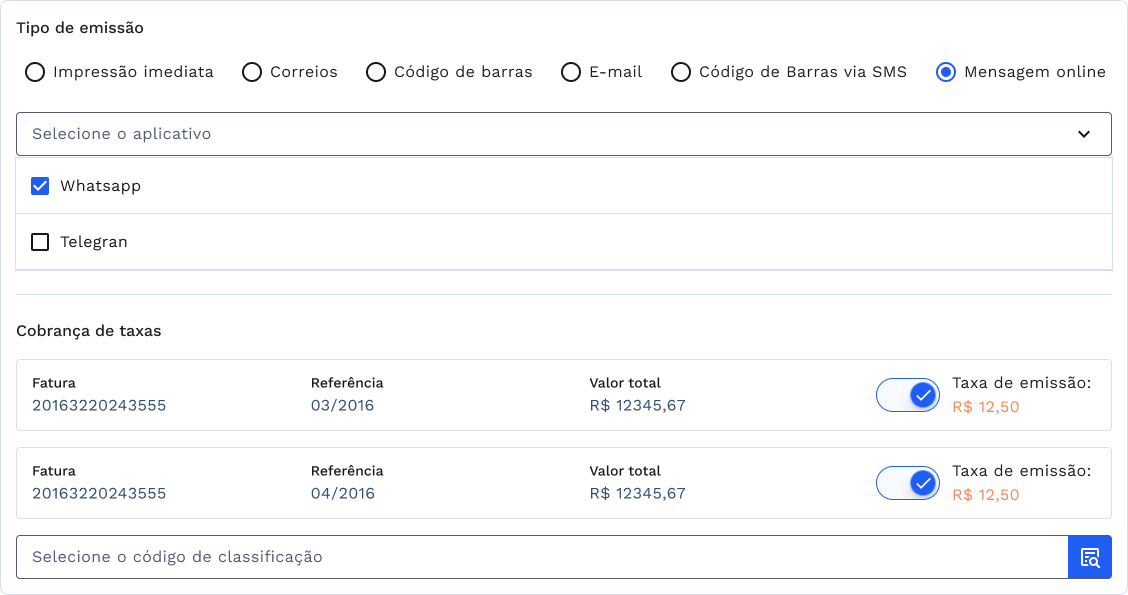Click the Valor total amount in the 04/2016 row
This screenshot has height=595, width=1128.
(637, 494)
